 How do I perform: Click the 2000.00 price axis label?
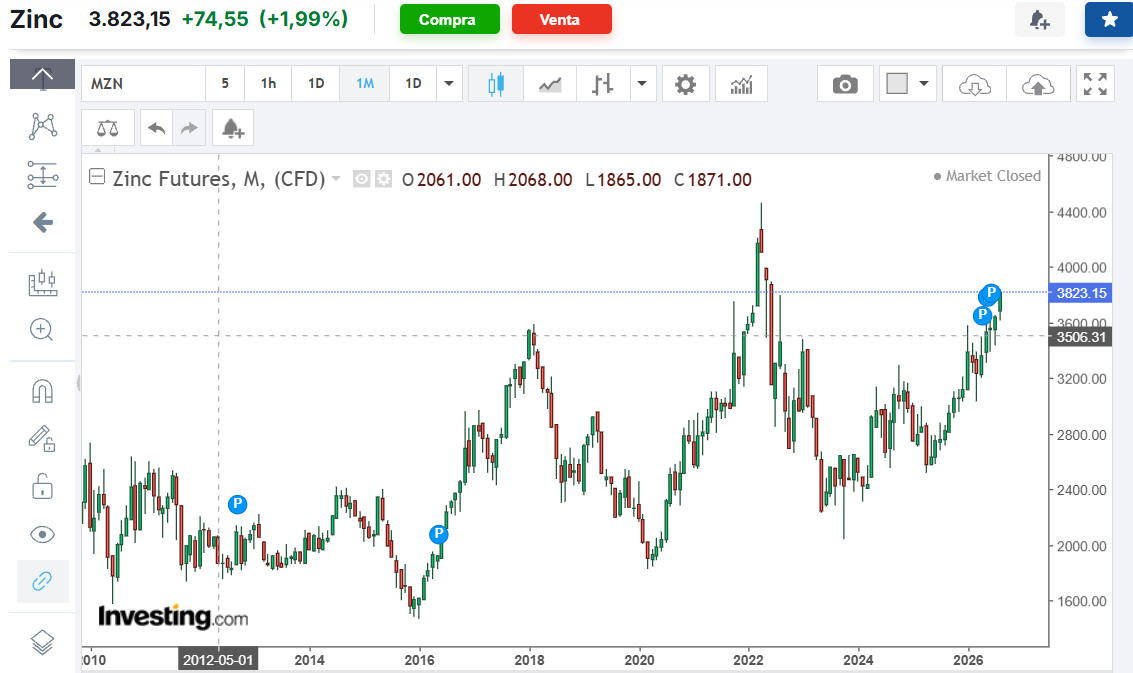(1081, 546)
